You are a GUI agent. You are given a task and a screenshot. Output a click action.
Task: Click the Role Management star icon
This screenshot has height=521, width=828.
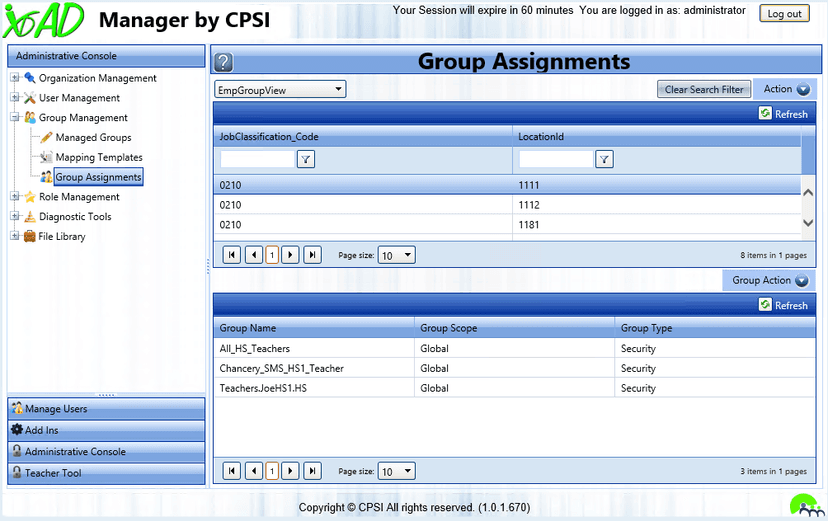[x=30, y=197]
